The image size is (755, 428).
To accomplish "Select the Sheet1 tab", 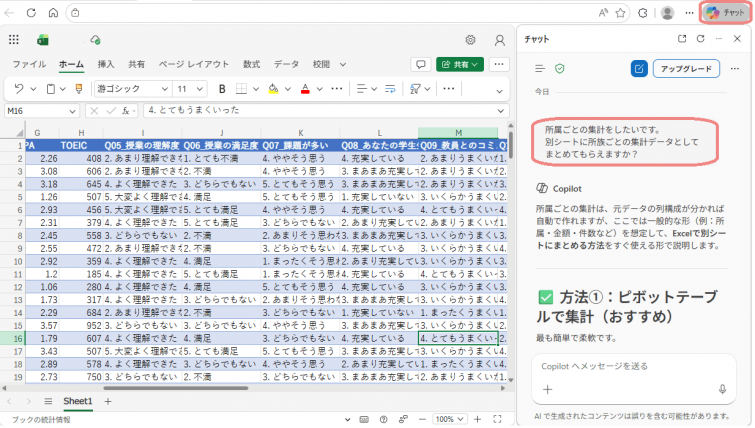I will 78,402.
